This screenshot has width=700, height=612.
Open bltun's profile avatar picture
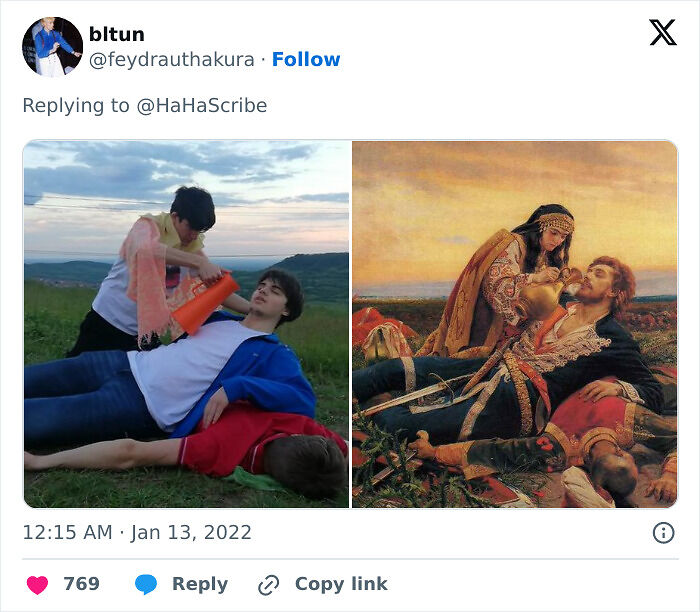(x=52, y=46)
